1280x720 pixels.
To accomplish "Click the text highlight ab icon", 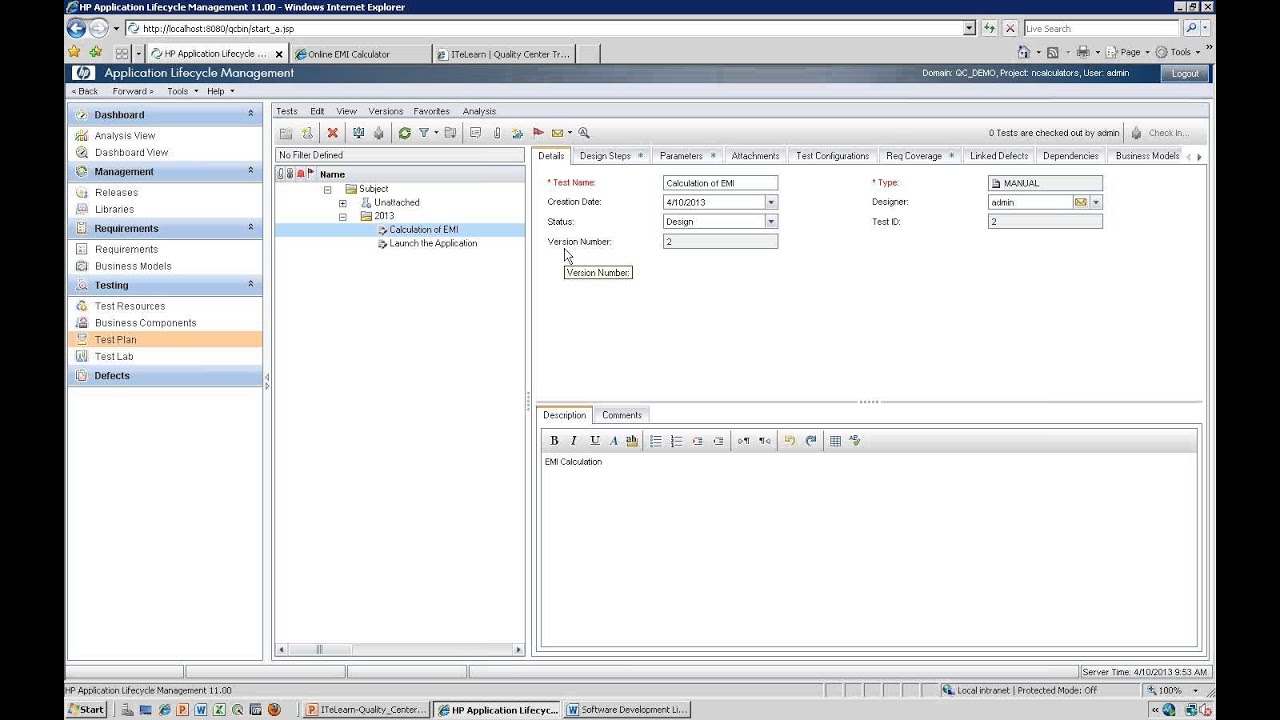I will click(632, 440).
